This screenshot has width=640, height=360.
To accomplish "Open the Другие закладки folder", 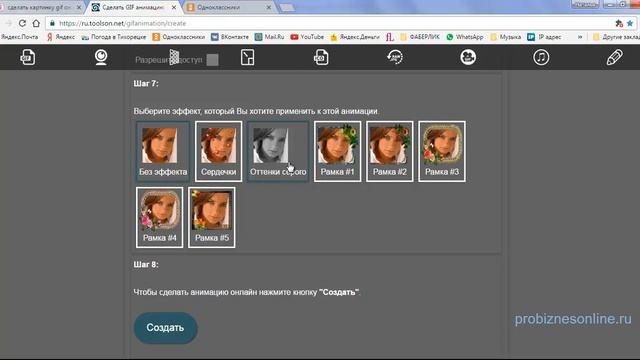I will coord(616,37).
